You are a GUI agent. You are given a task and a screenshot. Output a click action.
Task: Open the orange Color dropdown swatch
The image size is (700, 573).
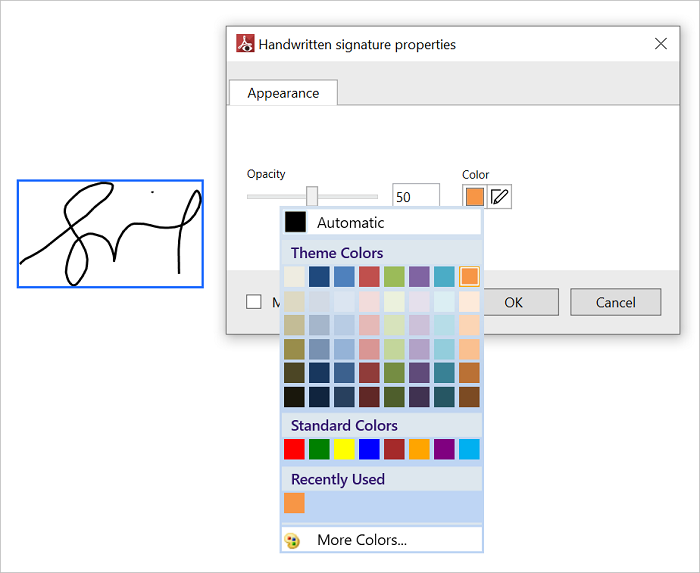pos(474,197)
